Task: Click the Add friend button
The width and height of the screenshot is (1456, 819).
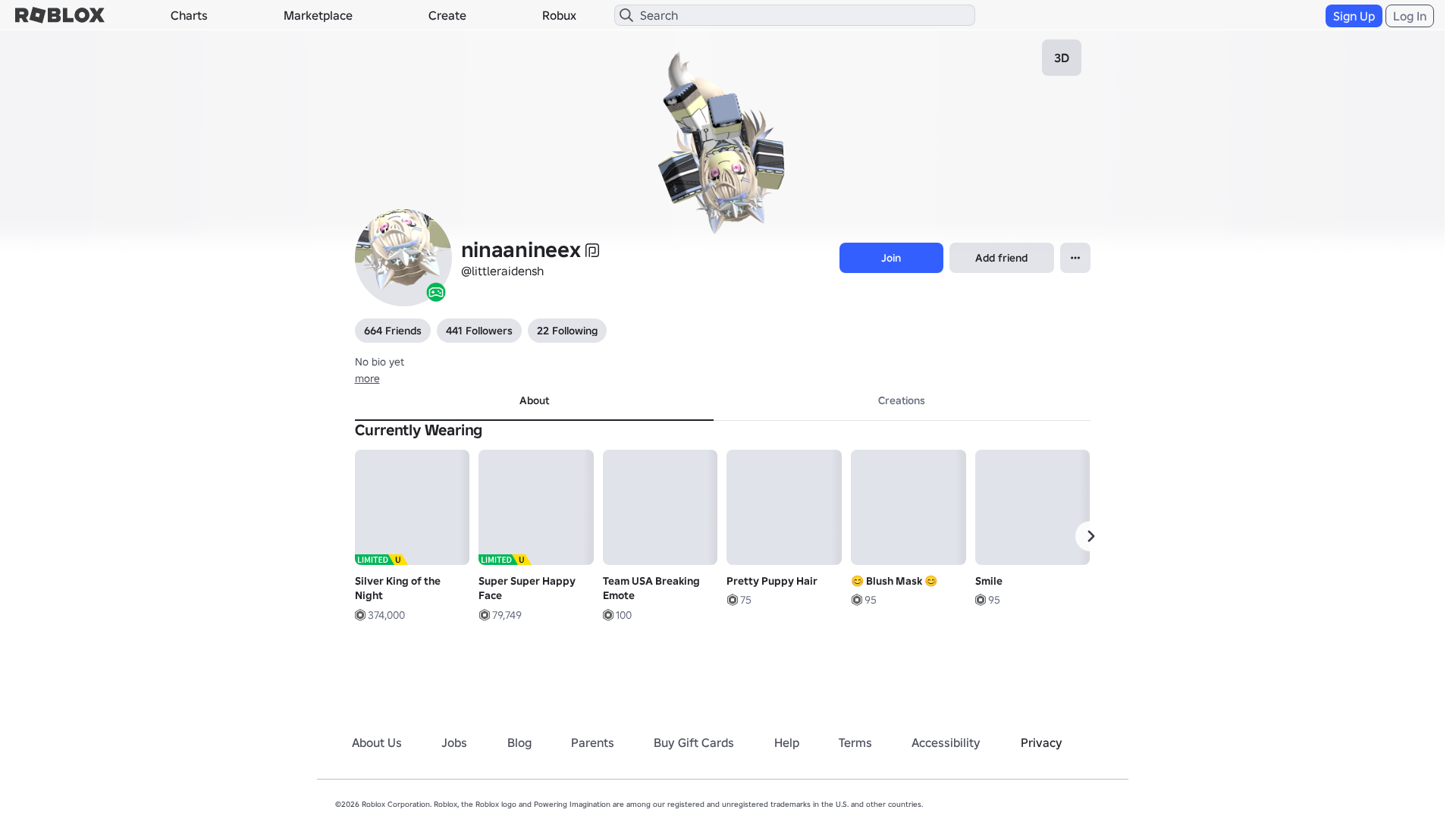Action: [x=1002, y=258]
